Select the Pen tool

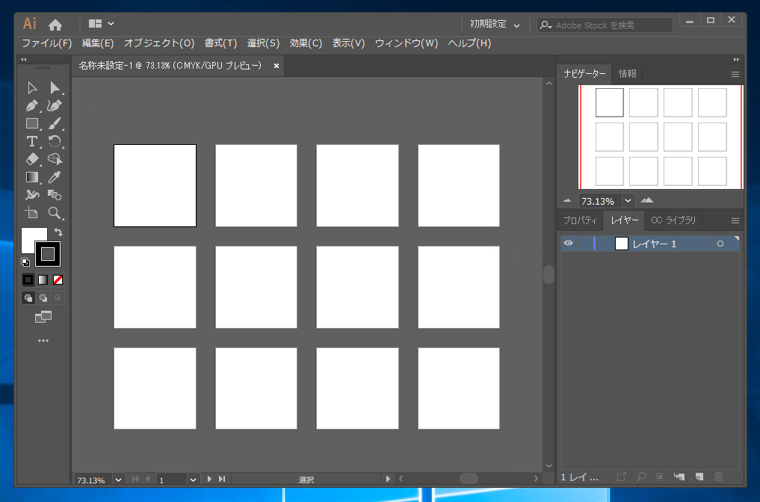click(32, 106)
